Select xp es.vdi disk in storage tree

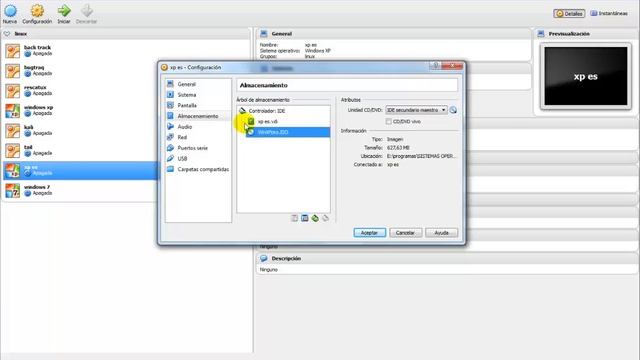coord(267,121)
